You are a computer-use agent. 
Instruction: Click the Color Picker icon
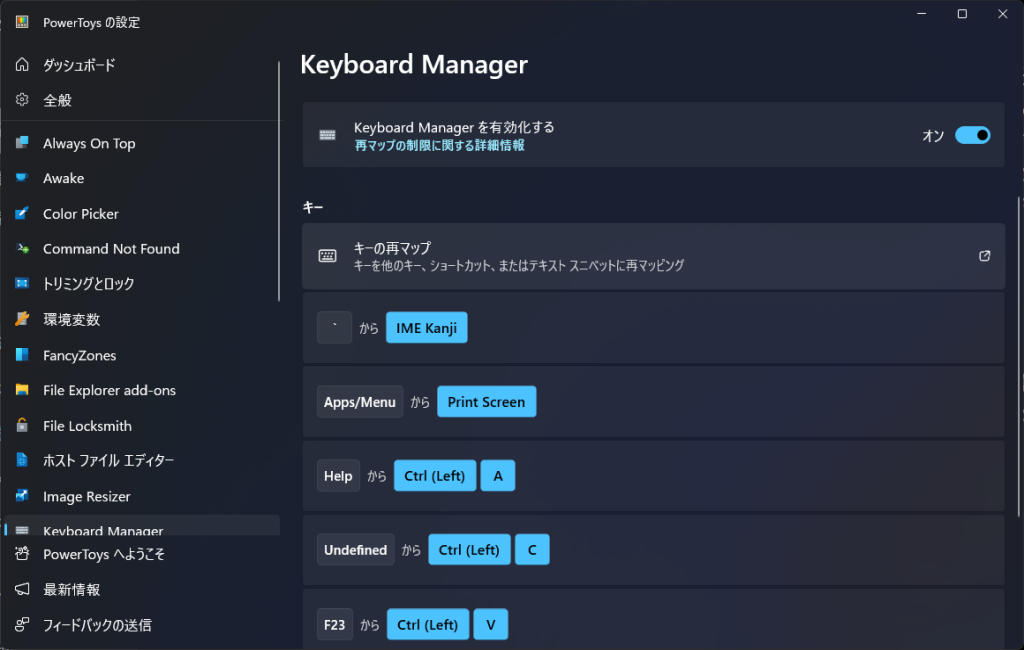22,213
